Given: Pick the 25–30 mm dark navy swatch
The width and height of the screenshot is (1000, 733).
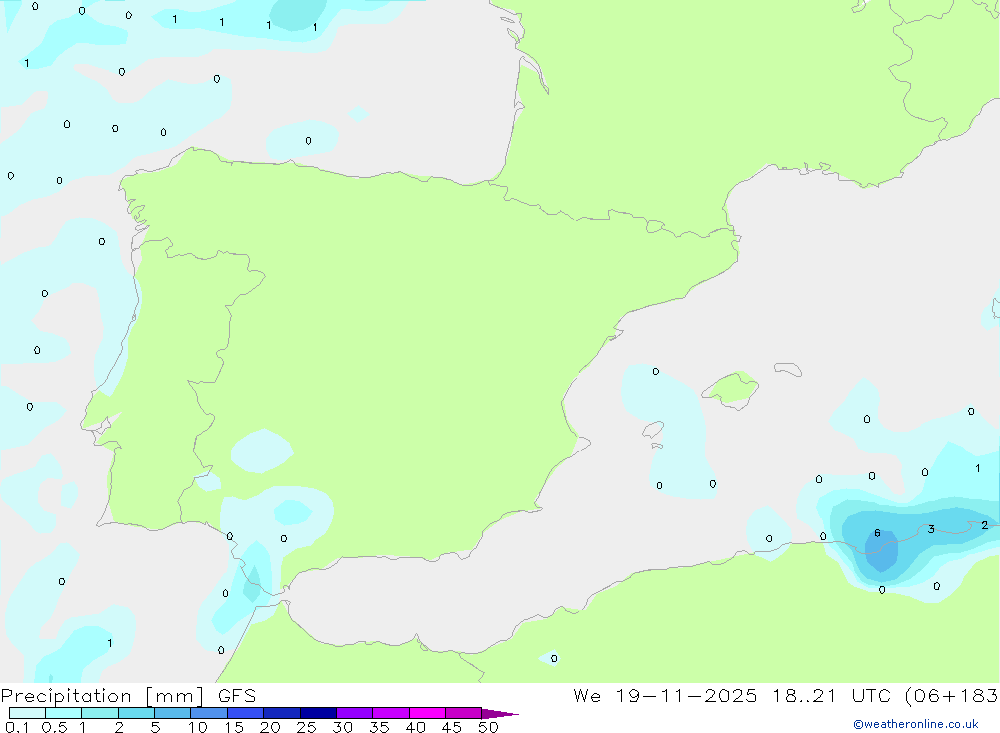Looking at the screenshot, I should click(x=318, y=713).
